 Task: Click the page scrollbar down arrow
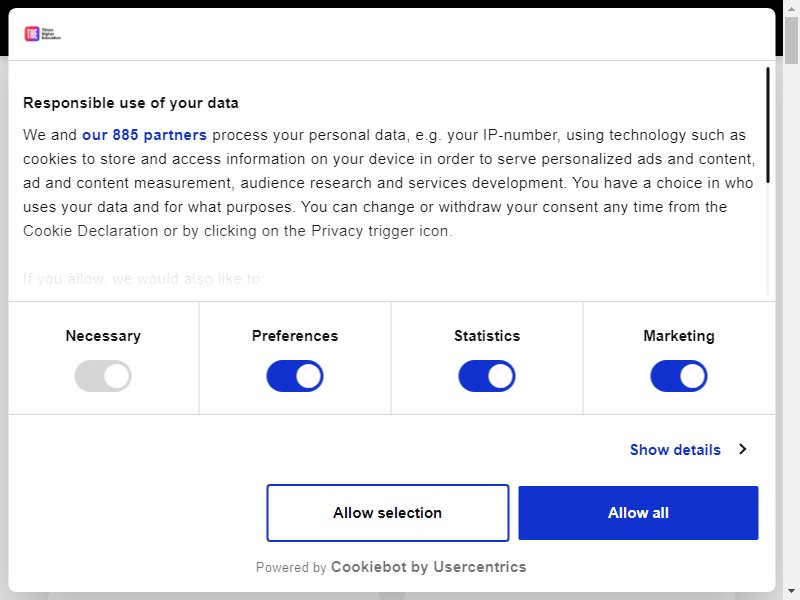[x=791, y=592]
